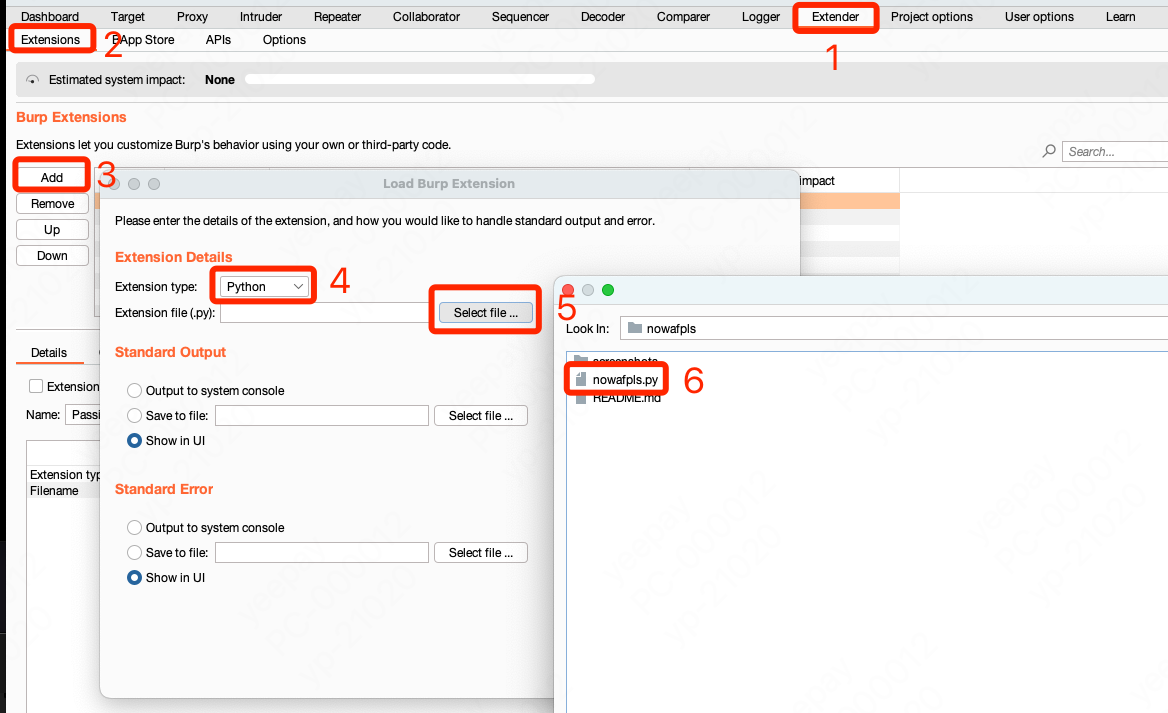
Task: Select Standard Output 'Output to system console' option
Action: pyautogui.click(x=134, y=391)
